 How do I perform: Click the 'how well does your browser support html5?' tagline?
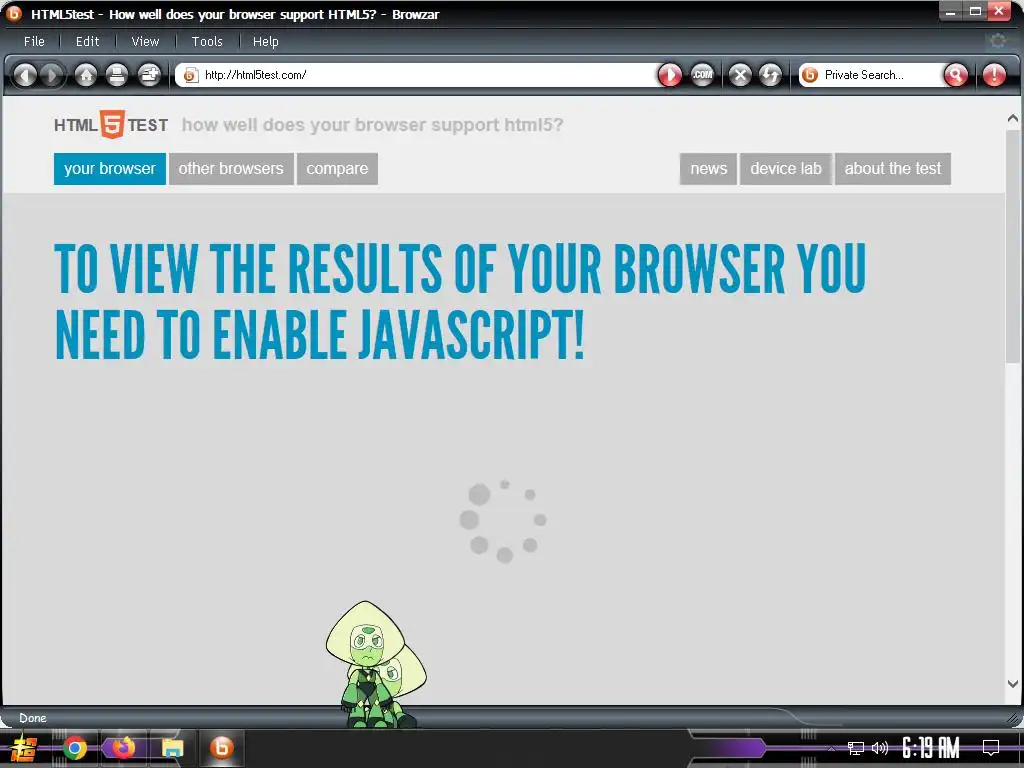tap(372, 125)
